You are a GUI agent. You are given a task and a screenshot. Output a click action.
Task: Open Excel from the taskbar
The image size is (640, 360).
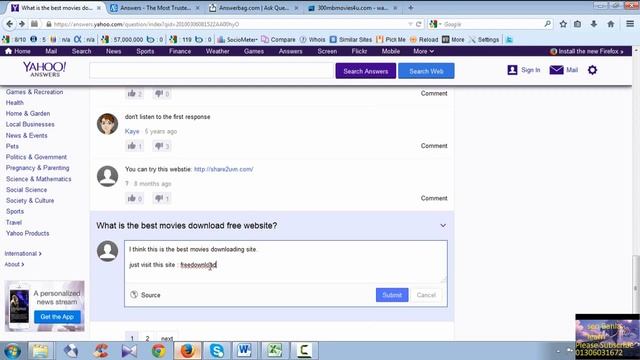pyautogui.click(x=275, y=351)
